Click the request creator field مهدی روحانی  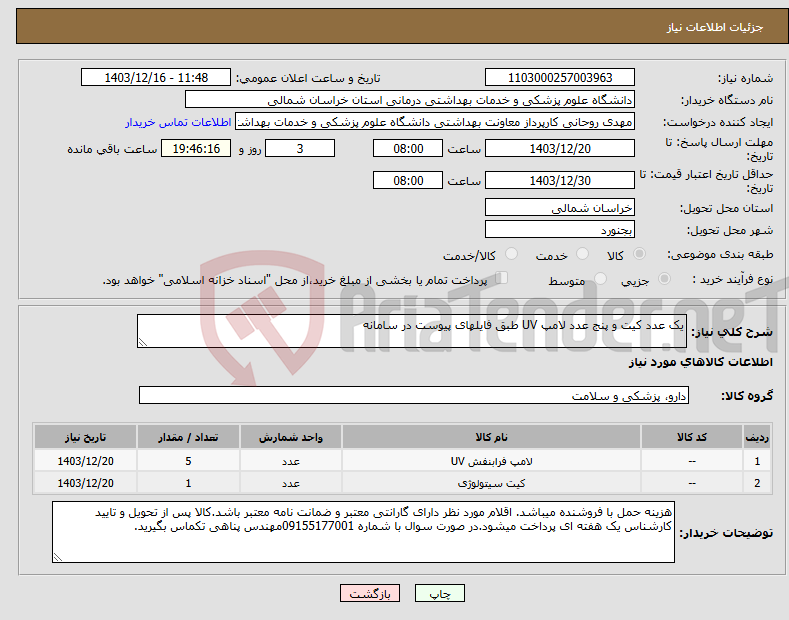(x=435, y=122)
